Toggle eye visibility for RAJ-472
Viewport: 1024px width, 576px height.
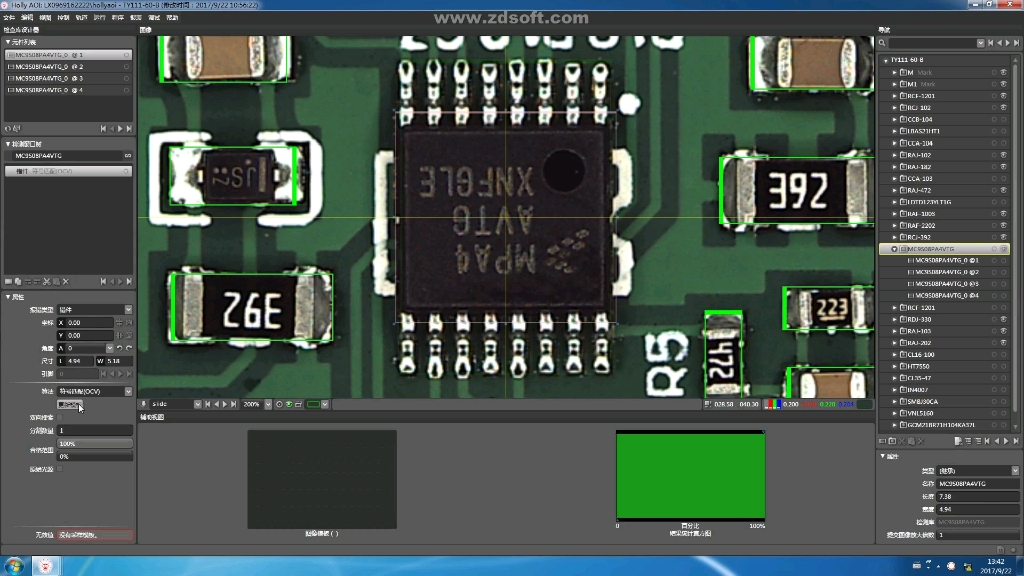(1004, 190)
